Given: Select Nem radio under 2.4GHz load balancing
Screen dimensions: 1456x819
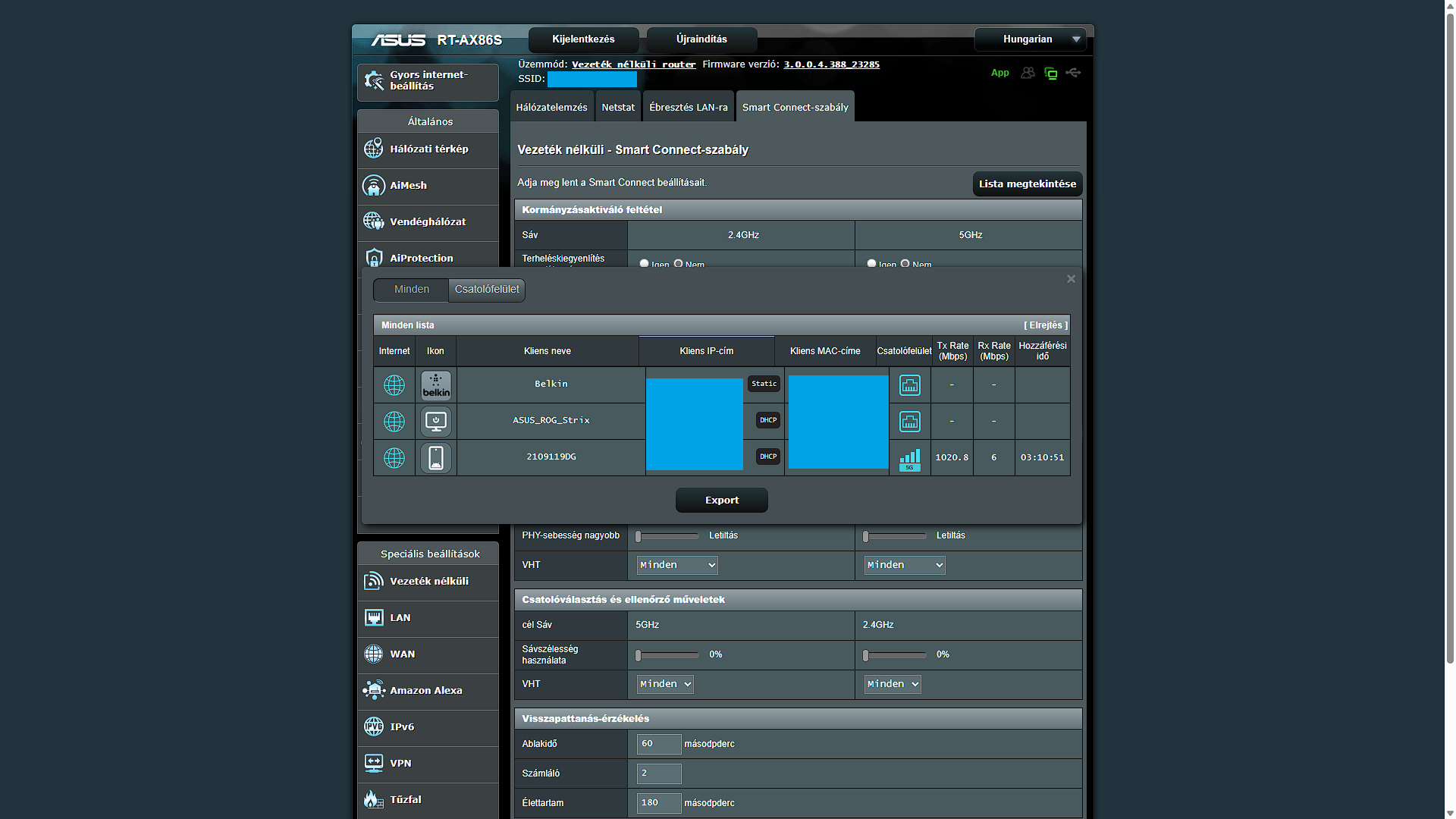Looking at the screenshot, I should tap(678, 264).
